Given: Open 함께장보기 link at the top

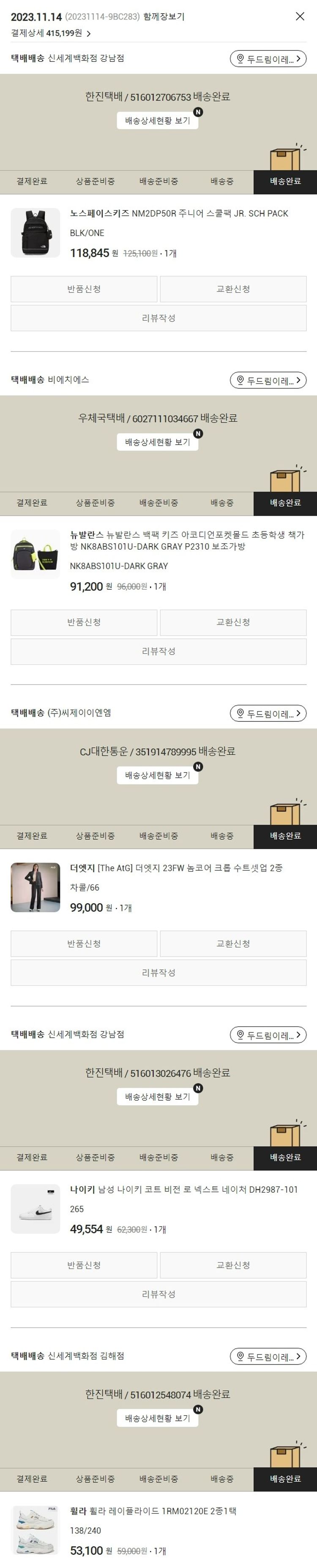Looking at the screenshot, I should [164, 17].
